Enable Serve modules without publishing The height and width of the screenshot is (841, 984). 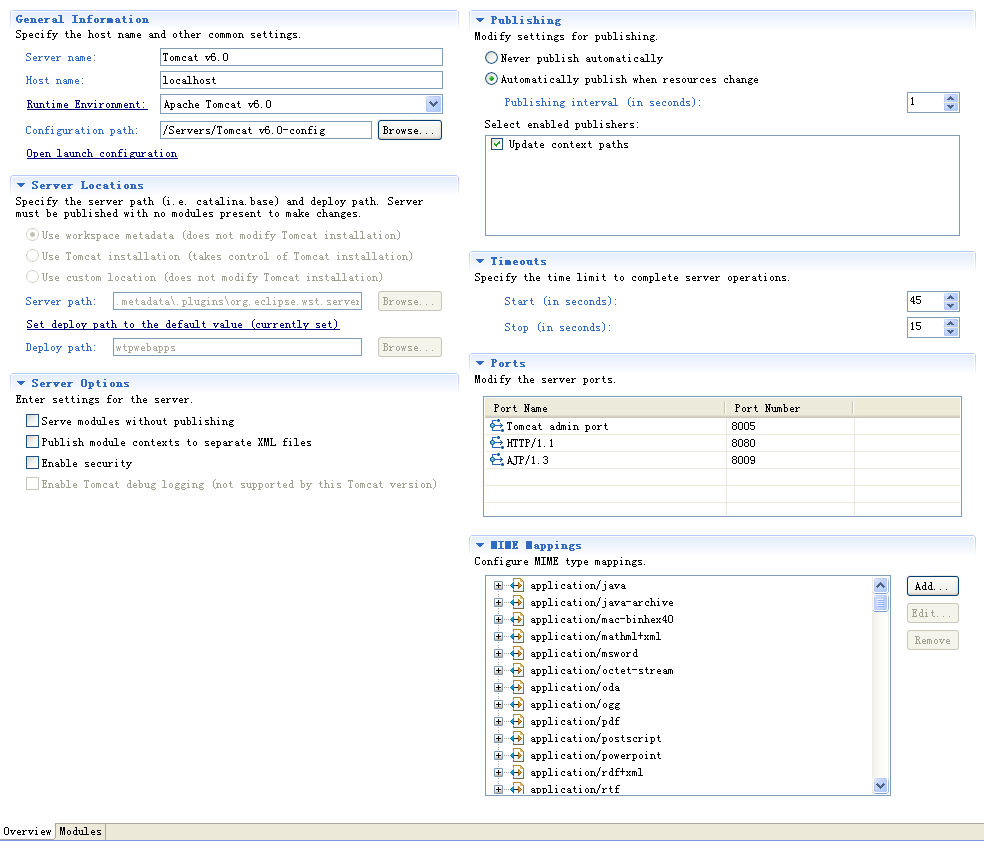tap(33, 420)
